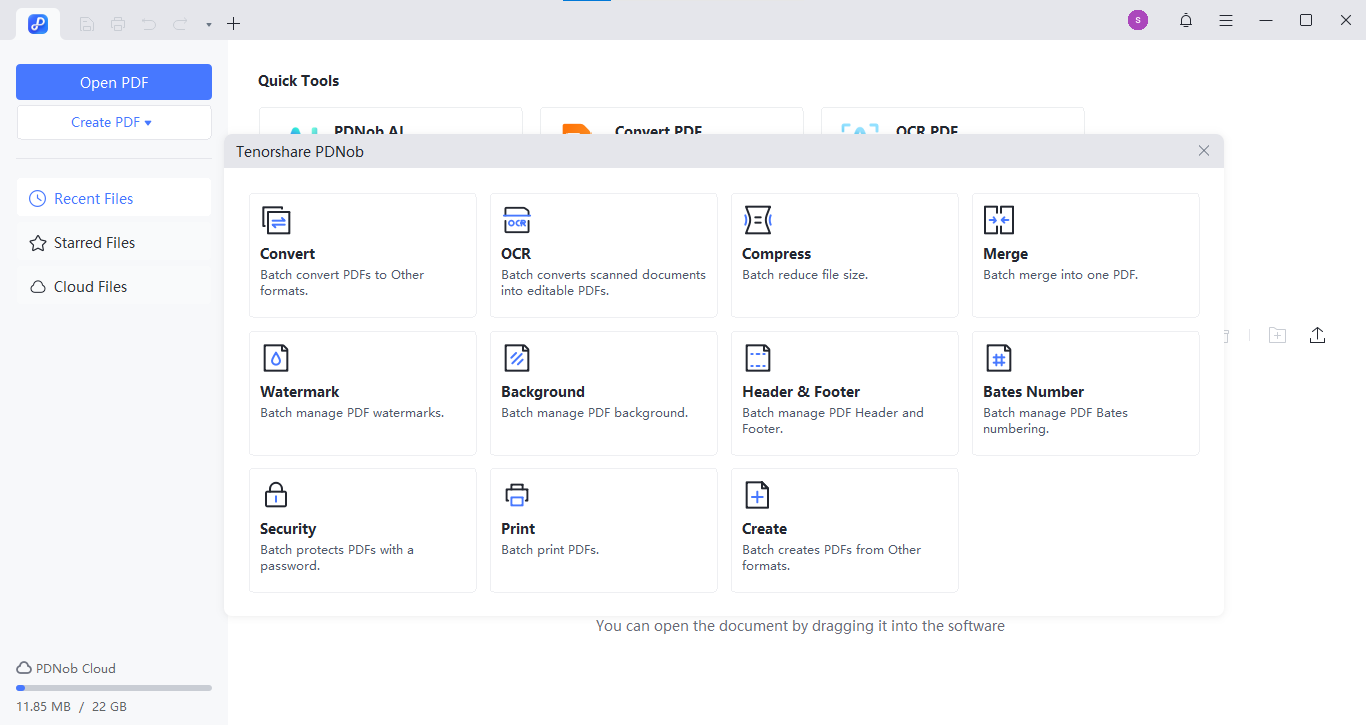Select the Create PDFs from other formats tool
The height and width of the screenshot is (725, 1366).
pos(844,530)
